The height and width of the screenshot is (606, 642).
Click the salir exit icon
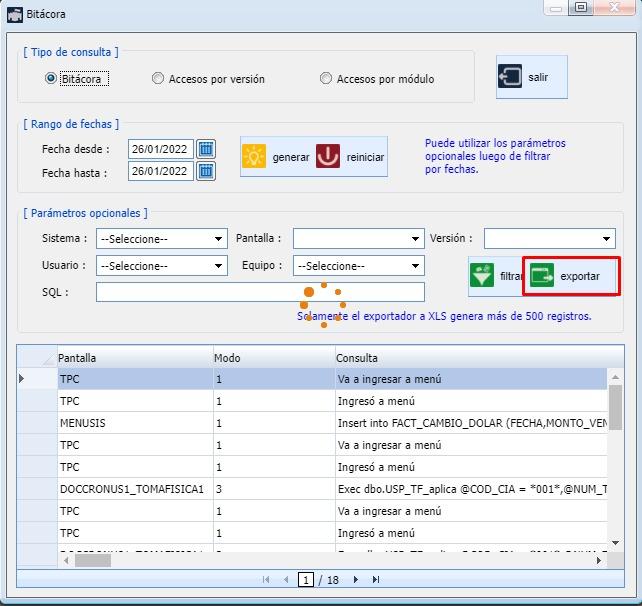[510, 76]
